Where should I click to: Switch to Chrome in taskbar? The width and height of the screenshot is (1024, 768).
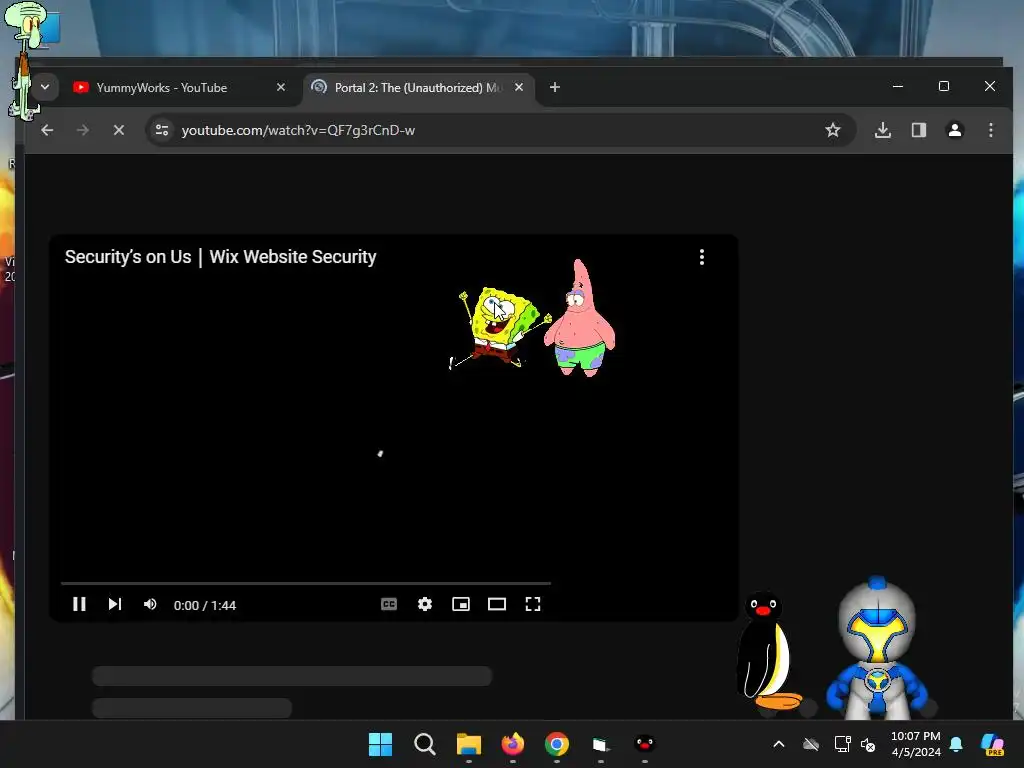pyautogui.click(x=556, y=744)
